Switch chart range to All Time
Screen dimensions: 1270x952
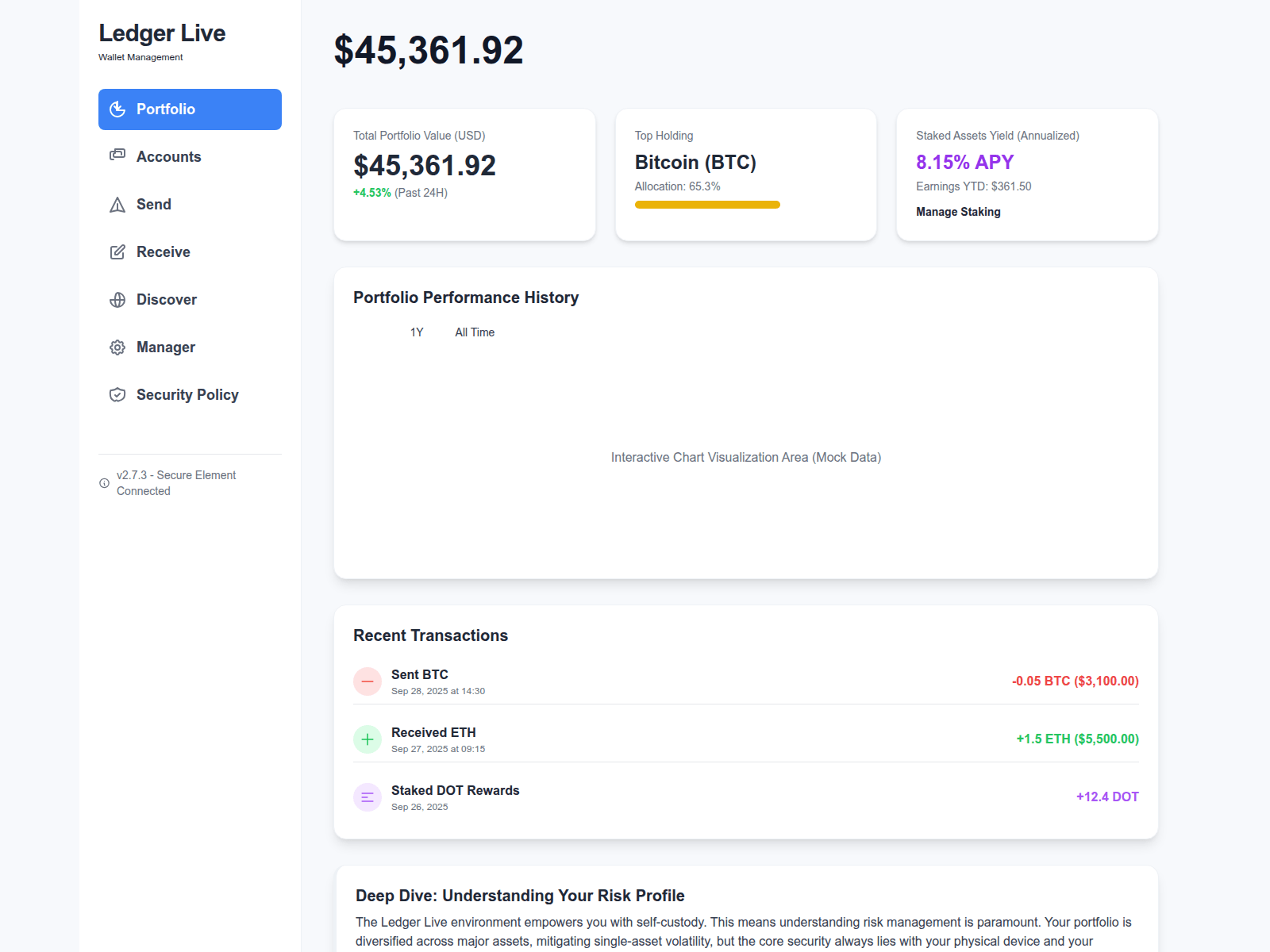click(475, 332)
